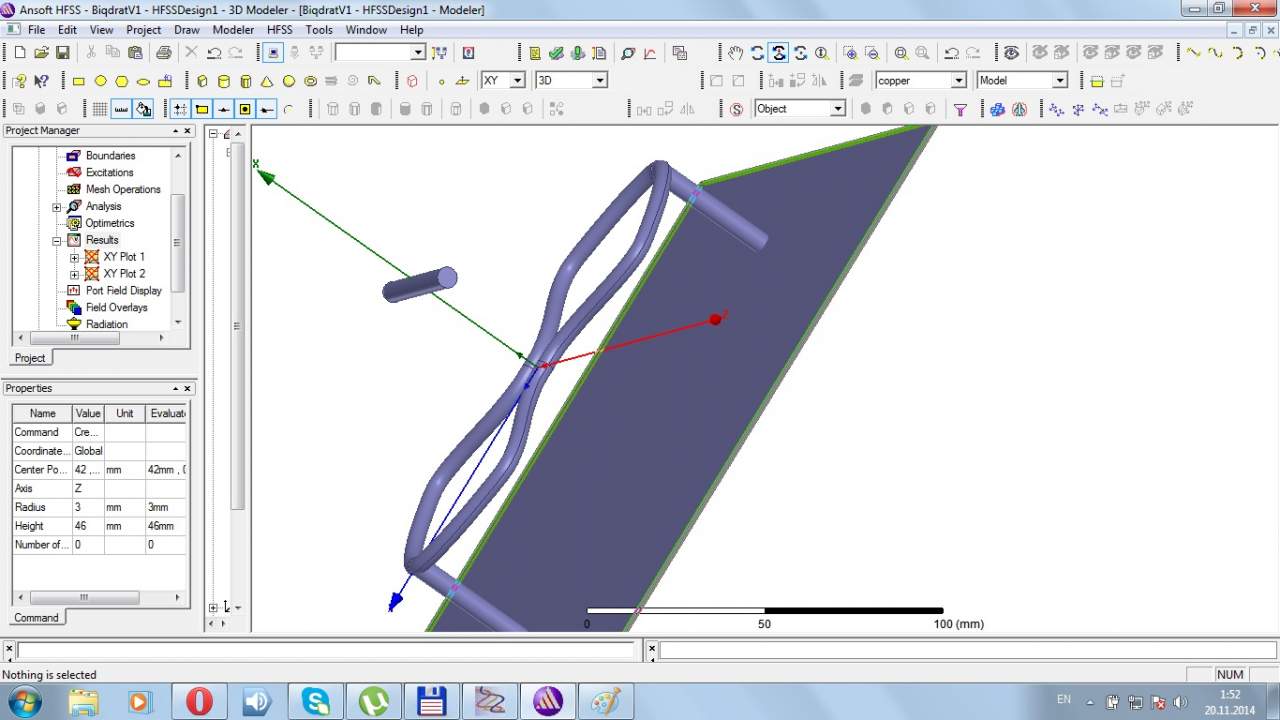The image size is (1280, 720).
Task: Click the Save project icon
Action: pyautogui.click(x=62, y=53)
